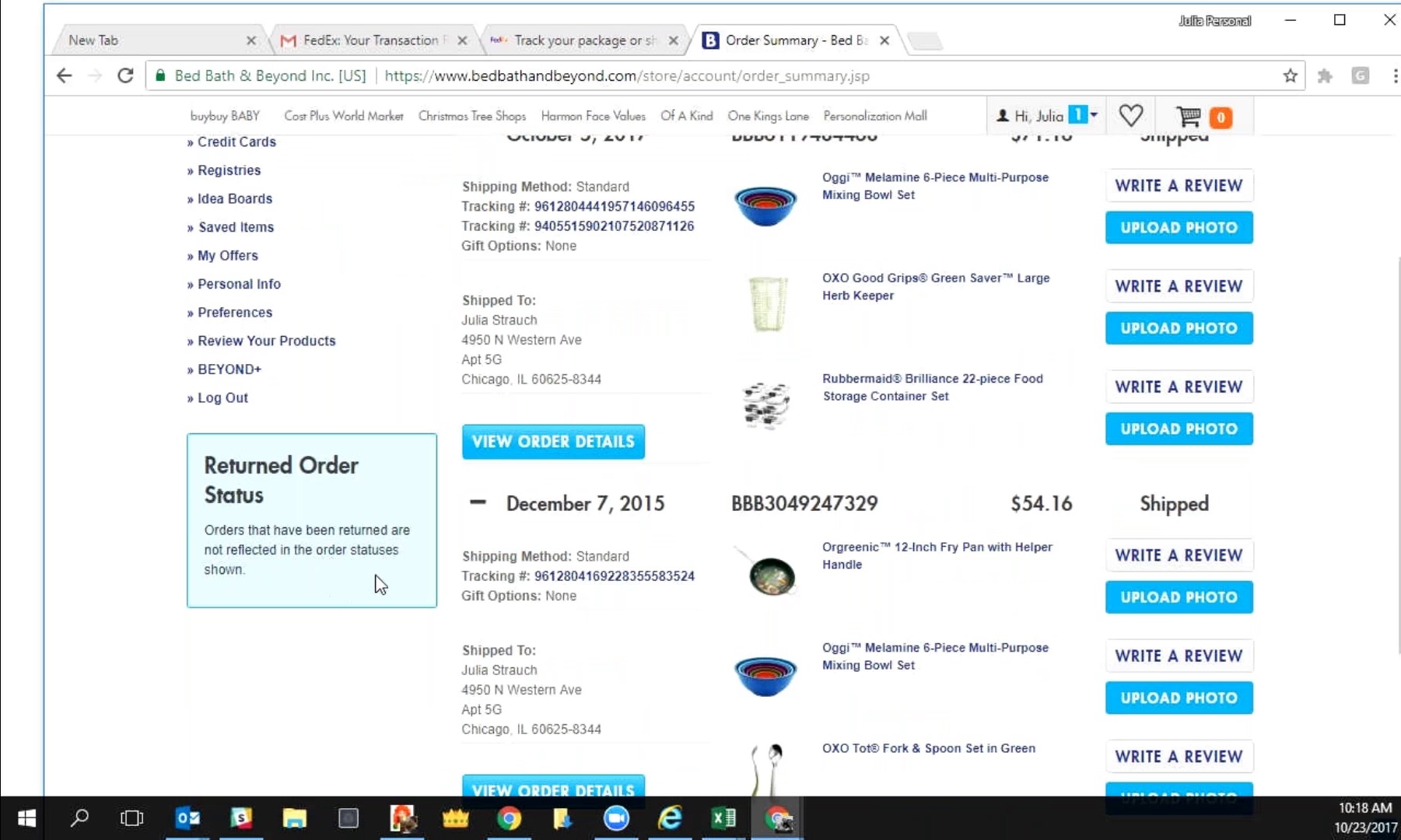Collapse the December 7, 2015 order

point(478,503)
